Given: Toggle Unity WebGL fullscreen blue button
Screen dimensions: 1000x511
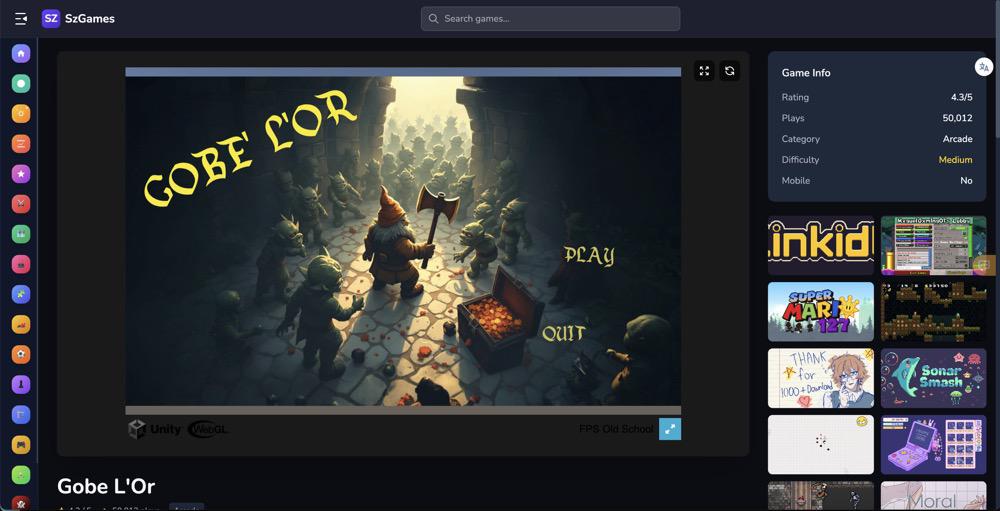Looking at the screenshot, I should tap(670, 429).
